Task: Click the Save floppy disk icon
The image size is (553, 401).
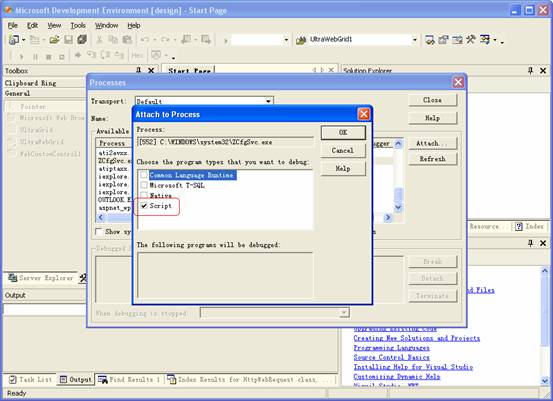Action: click(x=68, y=40)
